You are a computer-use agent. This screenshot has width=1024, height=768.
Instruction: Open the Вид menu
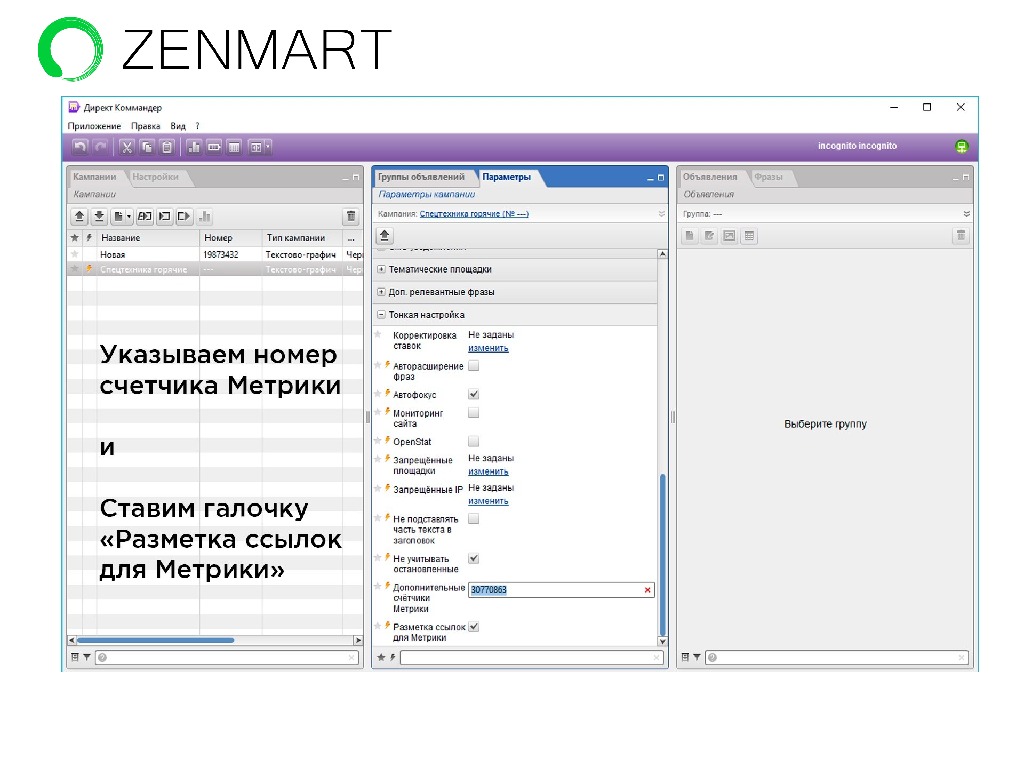tap(178, 126)
